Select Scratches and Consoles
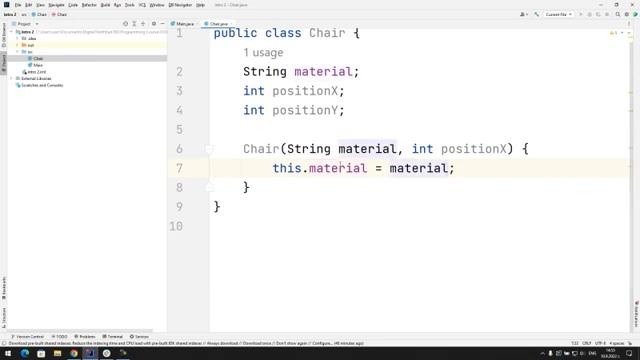The image size is (640, 360). coord(39,85)
